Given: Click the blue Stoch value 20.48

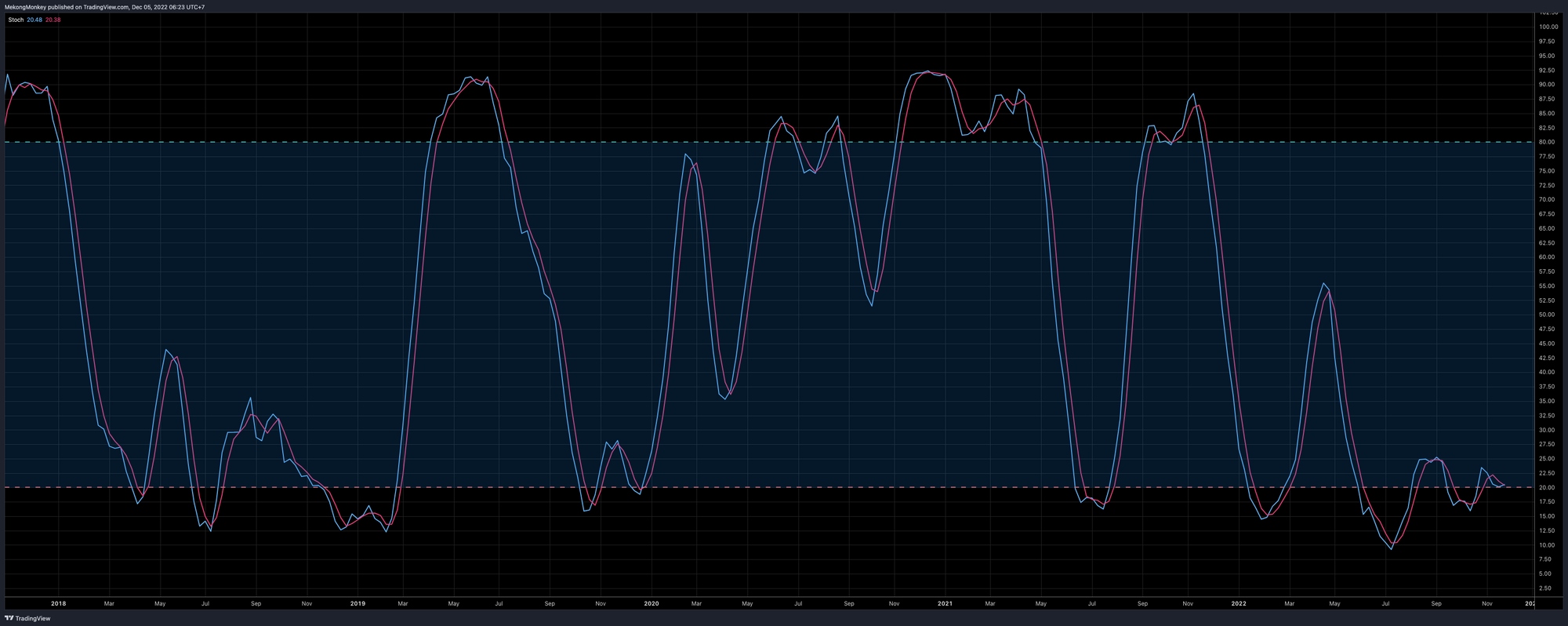Looking at the screenshot, I should 34,20.
